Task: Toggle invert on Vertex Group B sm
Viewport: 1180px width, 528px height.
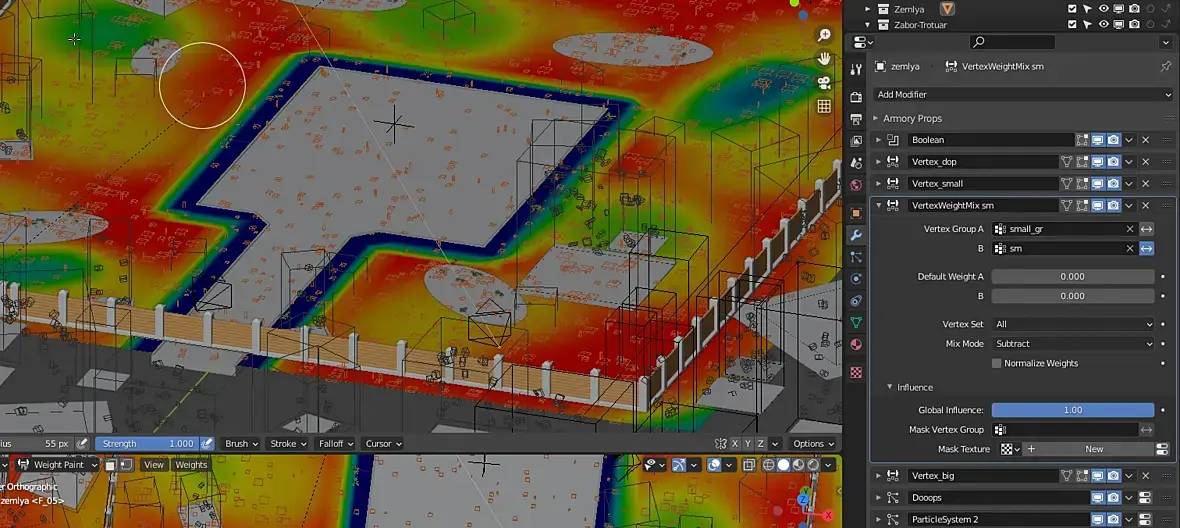Action: (1146, 248)
